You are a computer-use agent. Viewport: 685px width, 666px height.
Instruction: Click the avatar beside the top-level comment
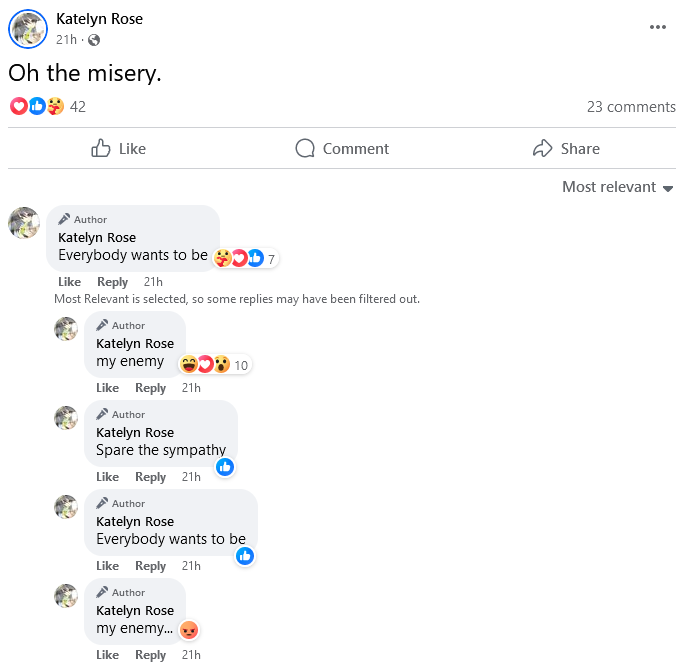pos(24,223)
